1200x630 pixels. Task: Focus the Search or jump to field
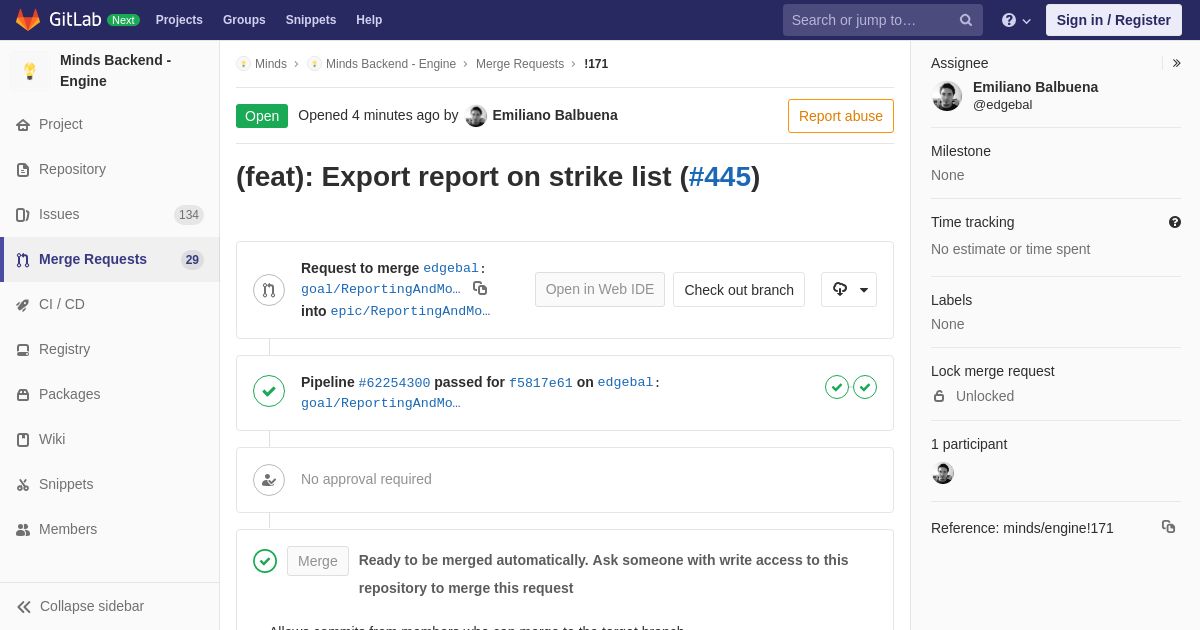870,20
